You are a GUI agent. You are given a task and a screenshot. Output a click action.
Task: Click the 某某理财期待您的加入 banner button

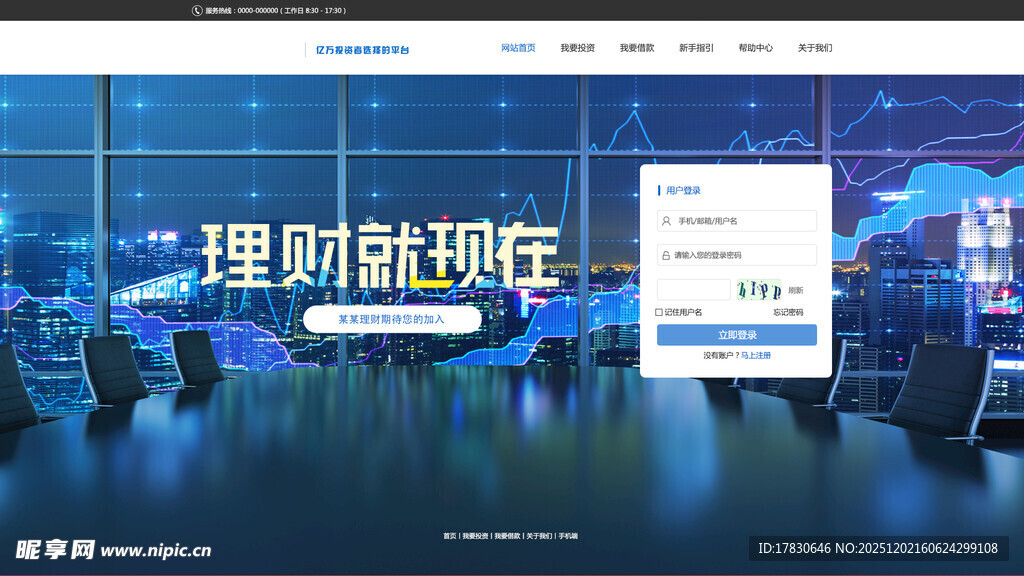(391, 319)
